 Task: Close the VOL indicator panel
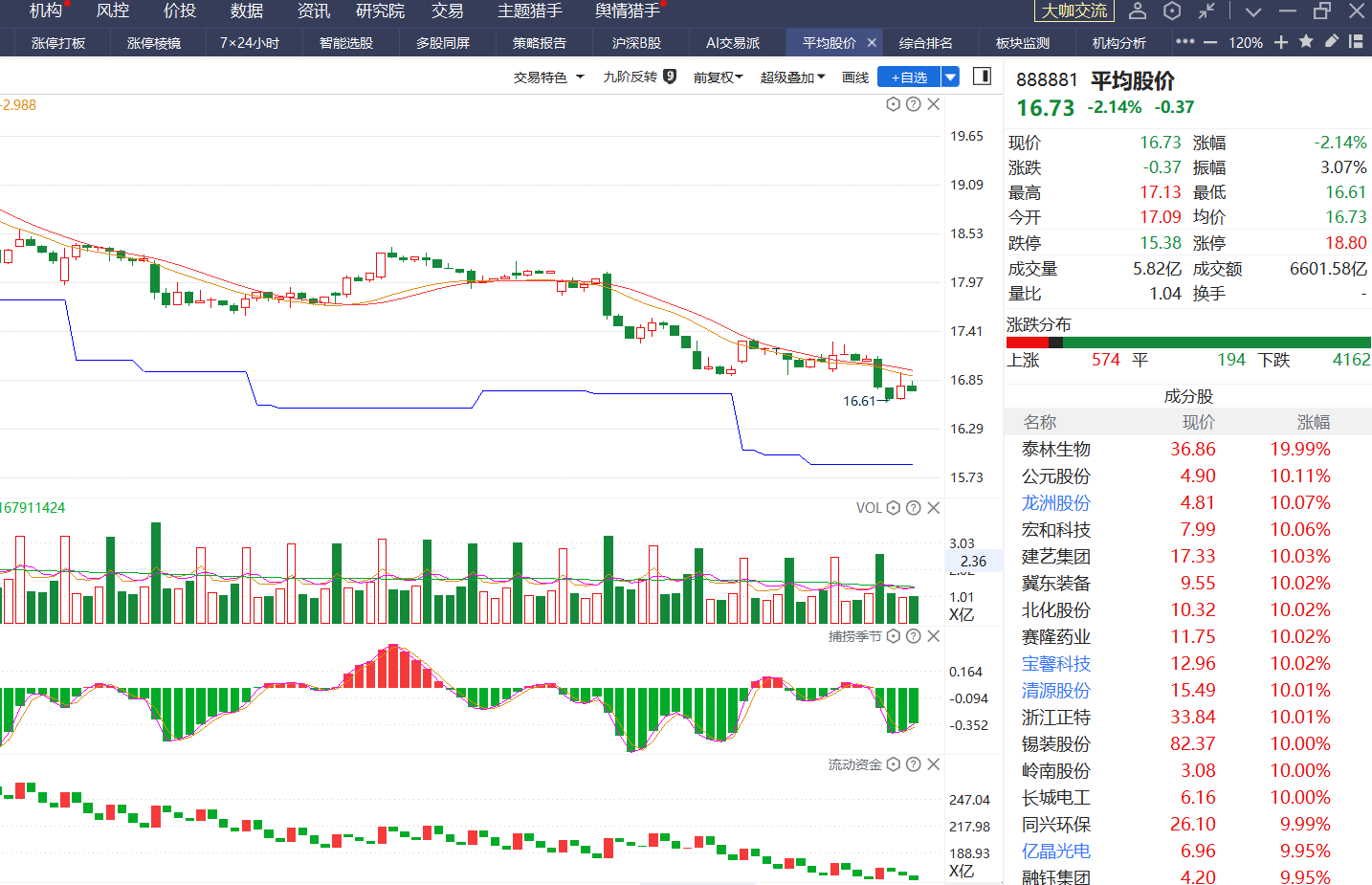click(x=934, y=508)
